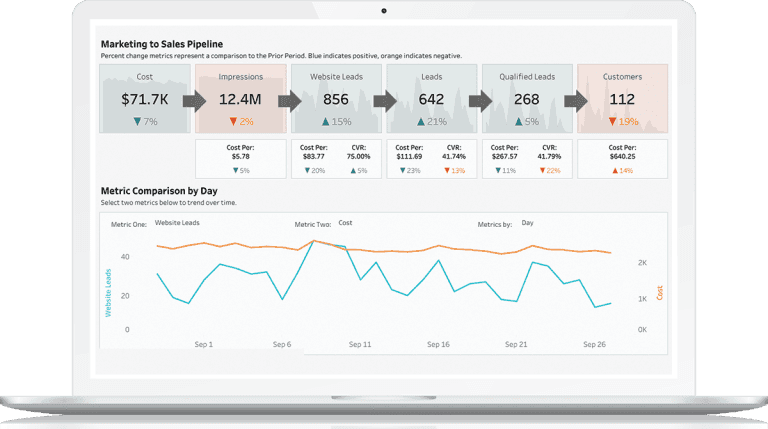Click the 20% cost-per decrease indicator

pos(314,170)
